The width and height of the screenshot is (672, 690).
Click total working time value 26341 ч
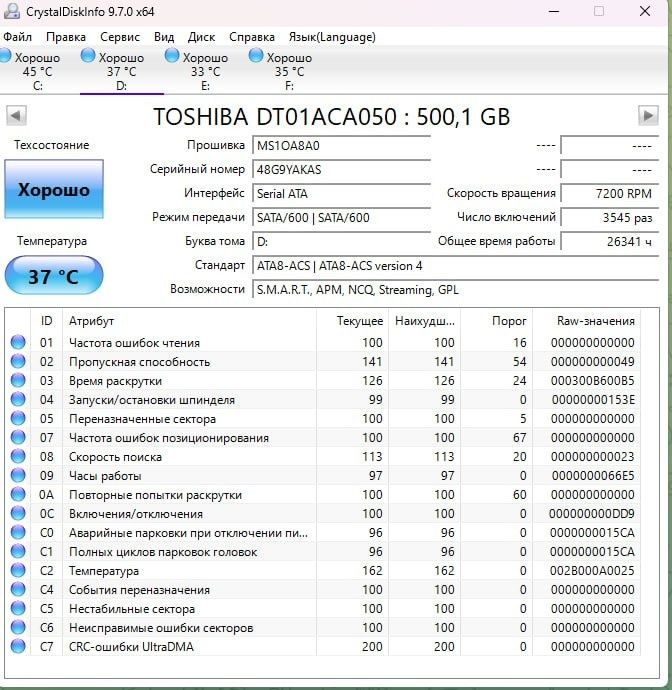pos(610,242)
